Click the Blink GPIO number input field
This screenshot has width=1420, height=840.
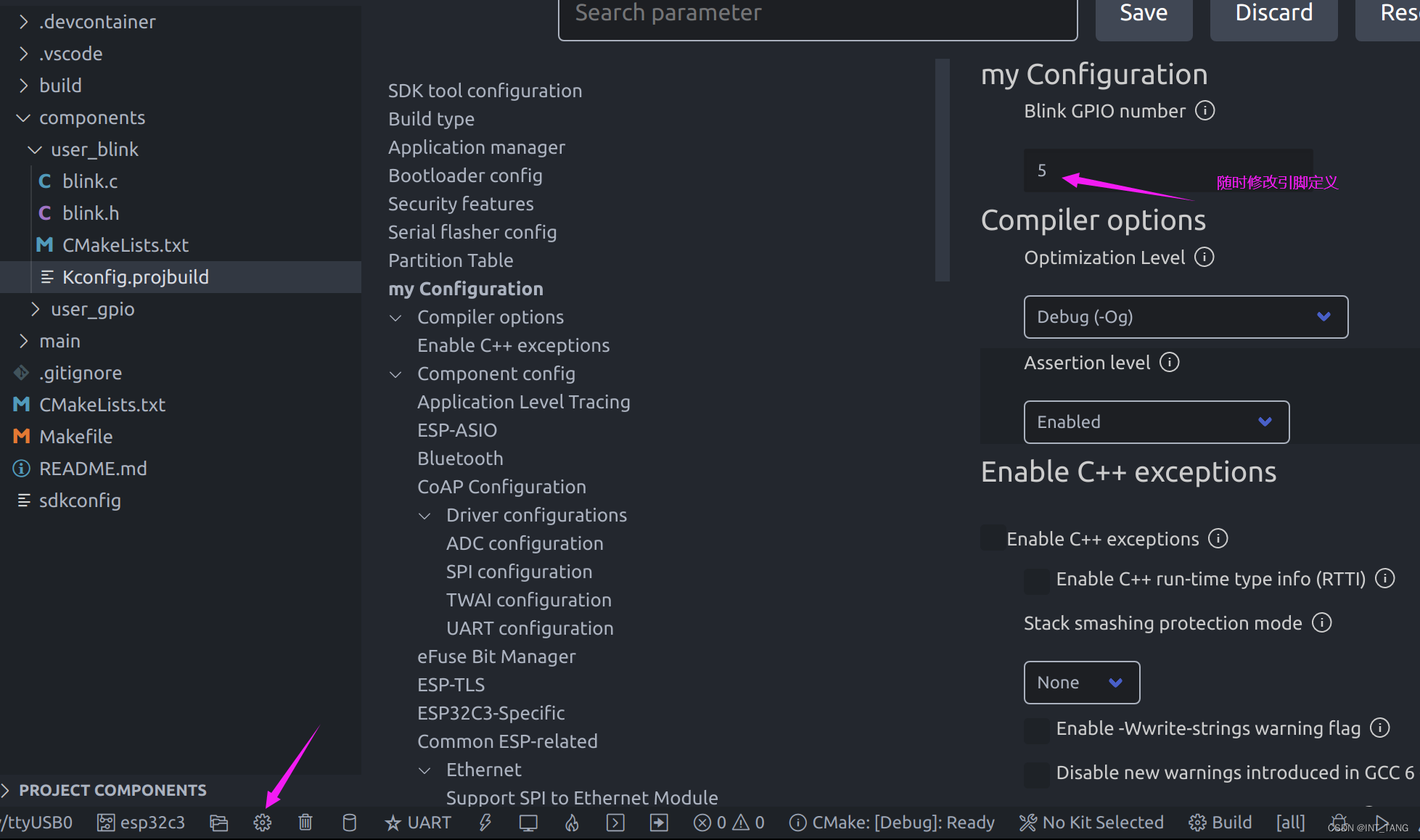[x=1168, y=170]
